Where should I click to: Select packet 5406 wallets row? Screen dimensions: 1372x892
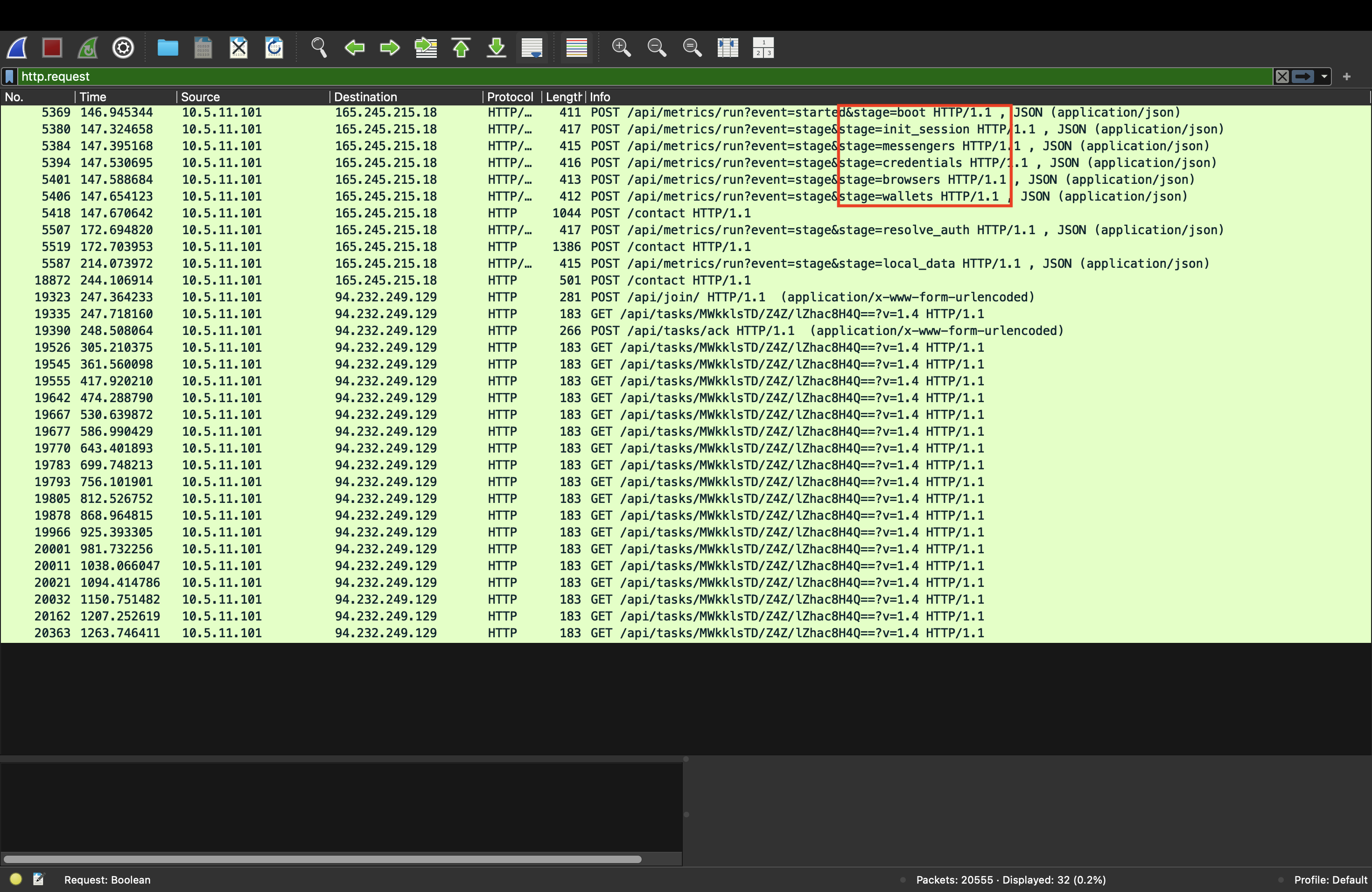(x=686, y=196)
